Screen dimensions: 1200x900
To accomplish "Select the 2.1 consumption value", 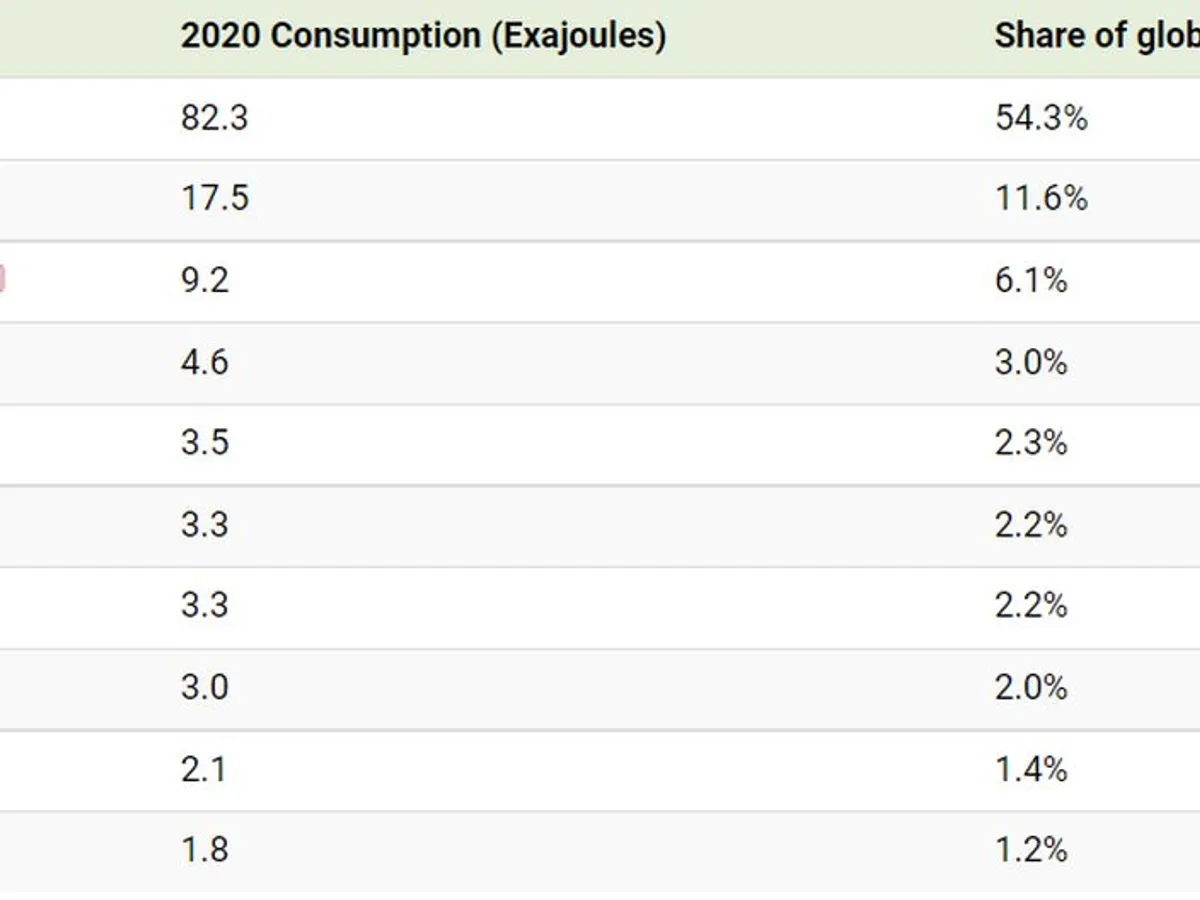I will (205, 770).
